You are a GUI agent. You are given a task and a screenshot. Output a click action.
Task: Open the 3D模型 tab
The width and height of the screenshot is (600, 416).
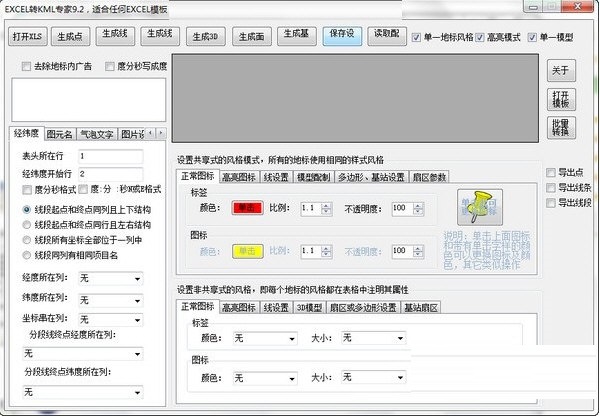pos(310,308)
